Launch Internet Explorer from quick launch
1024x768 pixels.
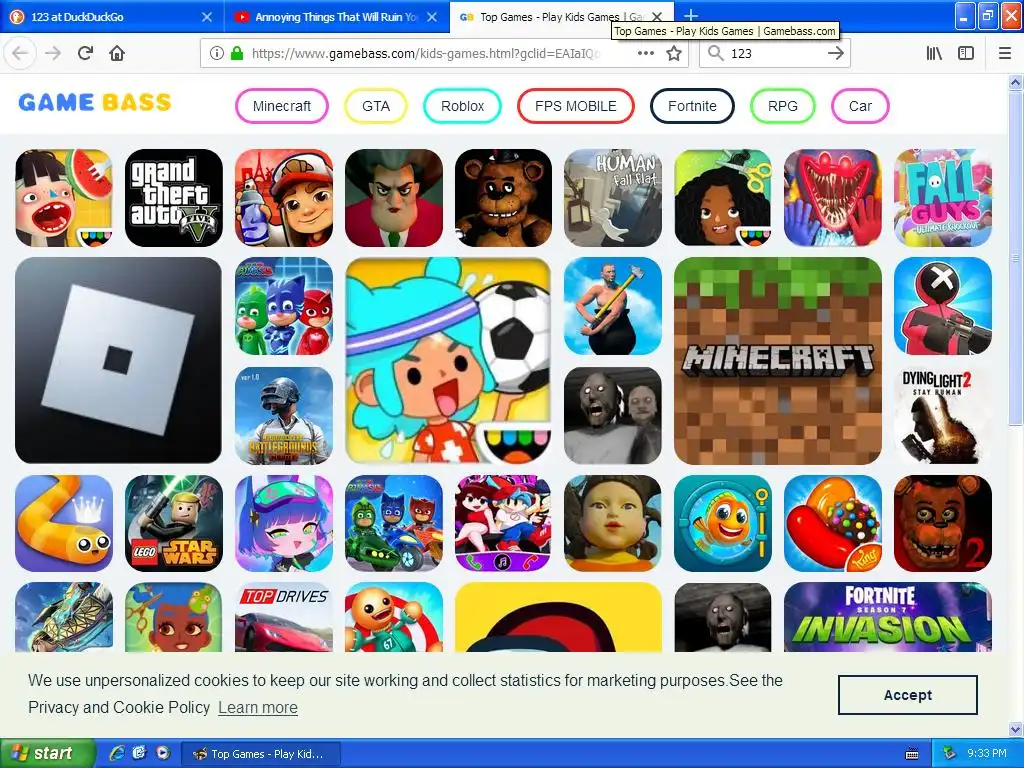click(x=117, y=753)
